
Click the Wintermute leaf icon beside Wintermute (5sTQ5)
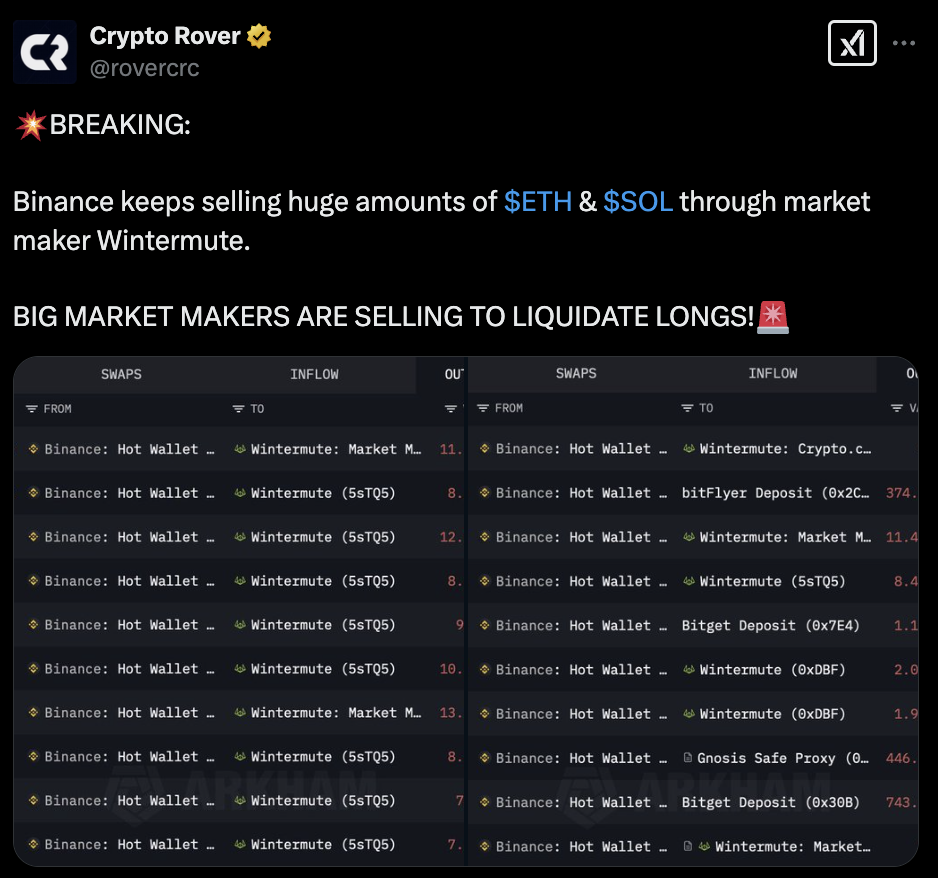241,493
